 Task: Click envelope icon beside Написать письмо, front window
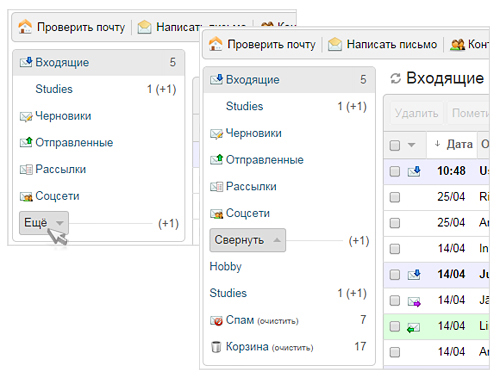coord(335,44)
